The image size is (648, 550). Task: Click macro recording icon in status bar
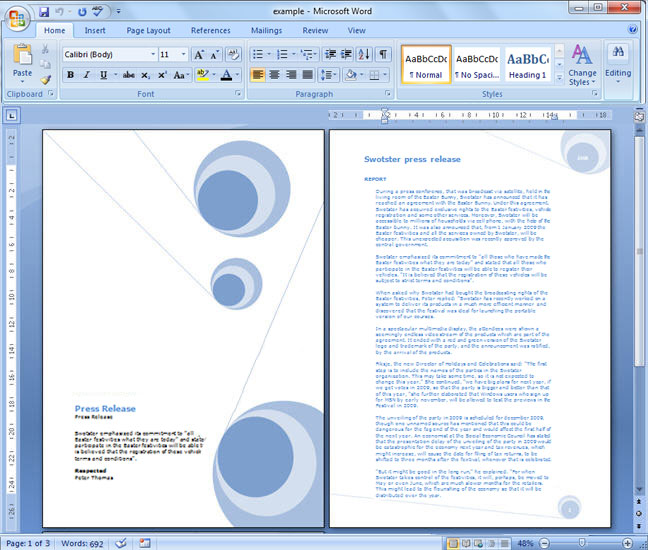pyautogui.click(x=145, y=543)
